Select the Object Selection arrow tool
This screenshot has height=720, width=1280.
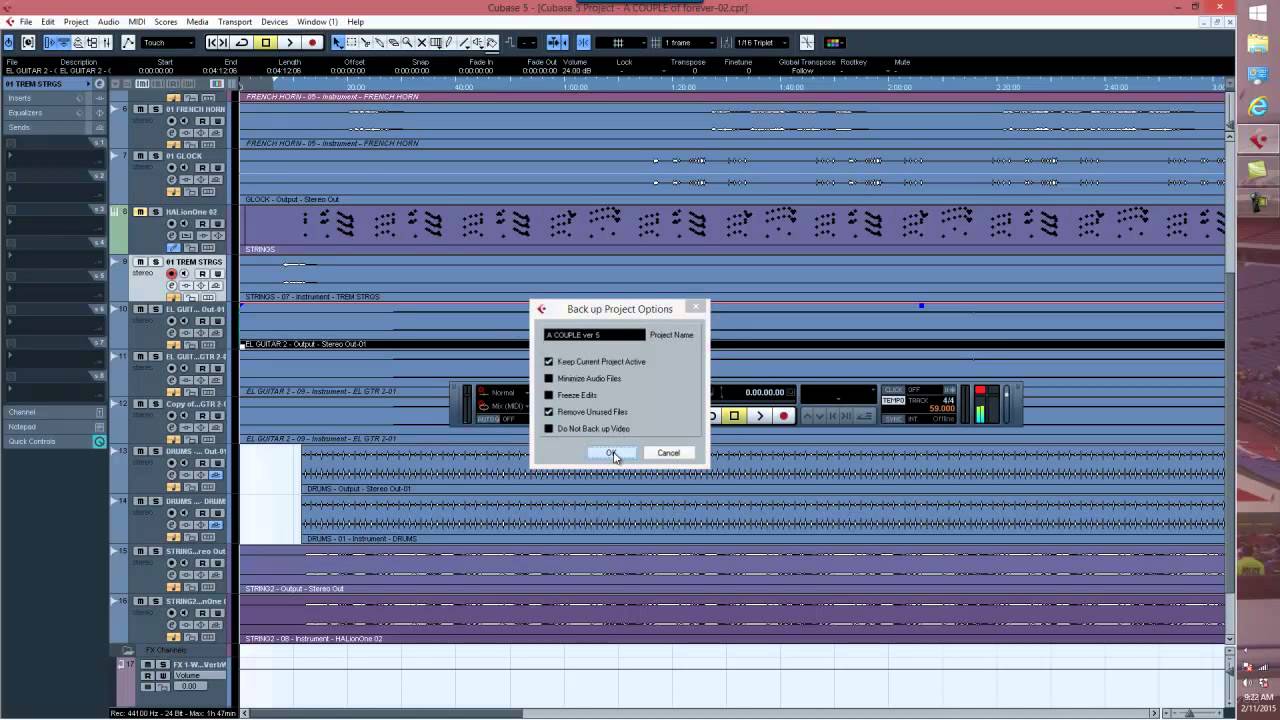point(338,42)
